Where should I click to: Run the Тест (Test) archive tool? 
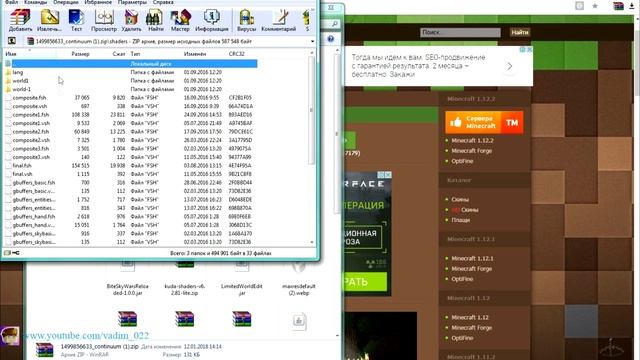point(76,20)
